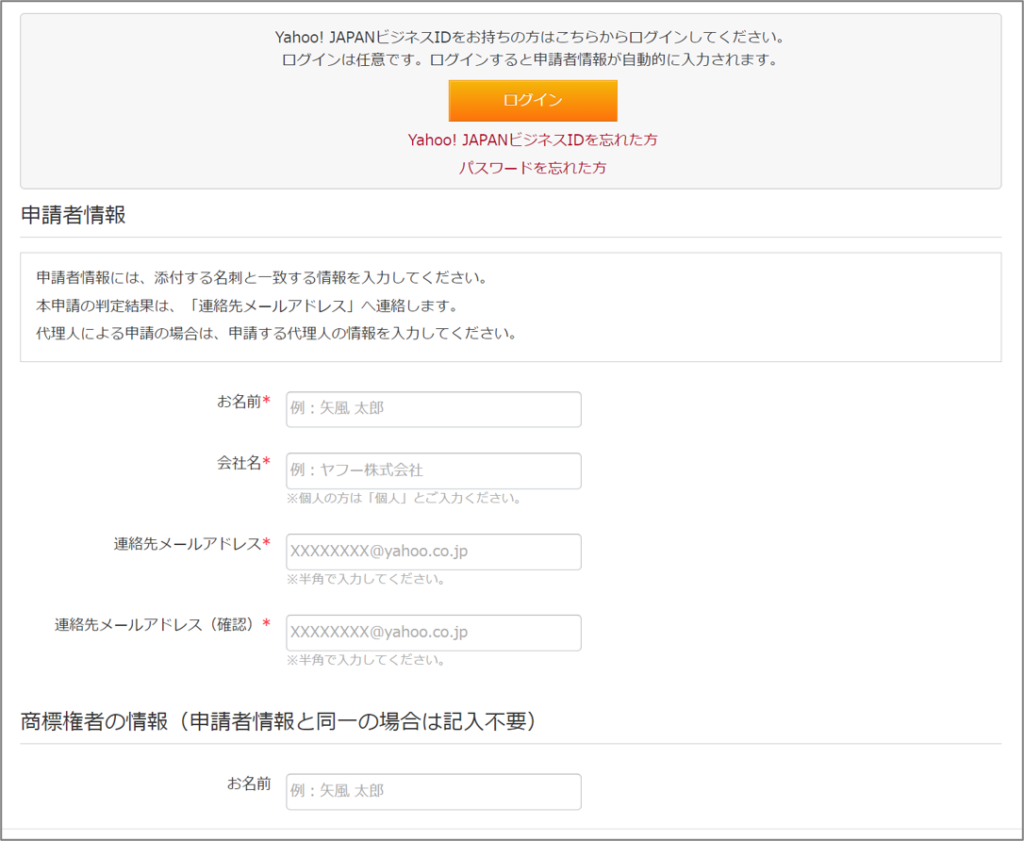Open the Yahoo! JAPANビジネスIDを忘れた方 link
The height and width of the screenshot is (841, 1024).
(532, 140)
